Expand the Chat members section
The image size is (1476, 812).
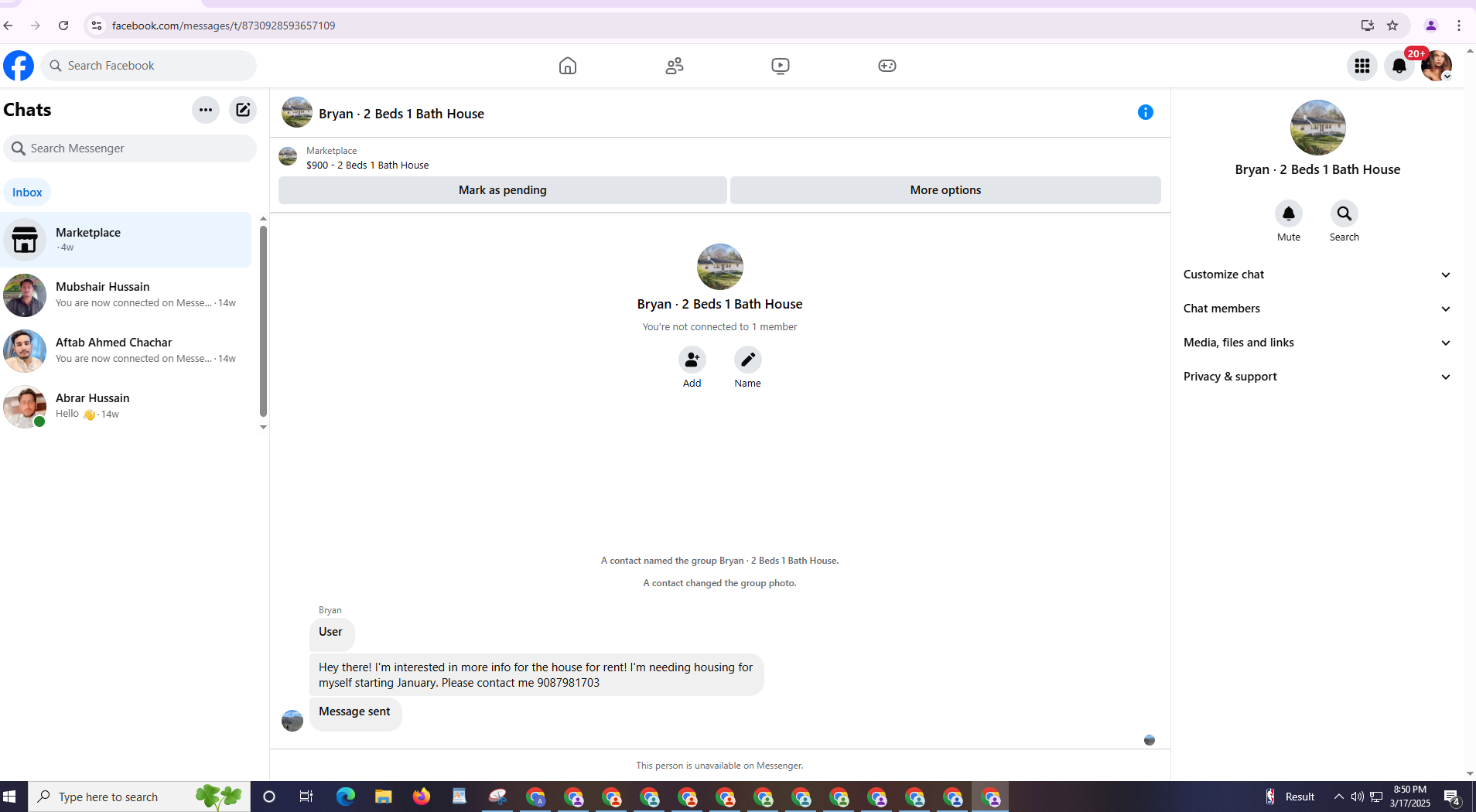coord(1317,309)
